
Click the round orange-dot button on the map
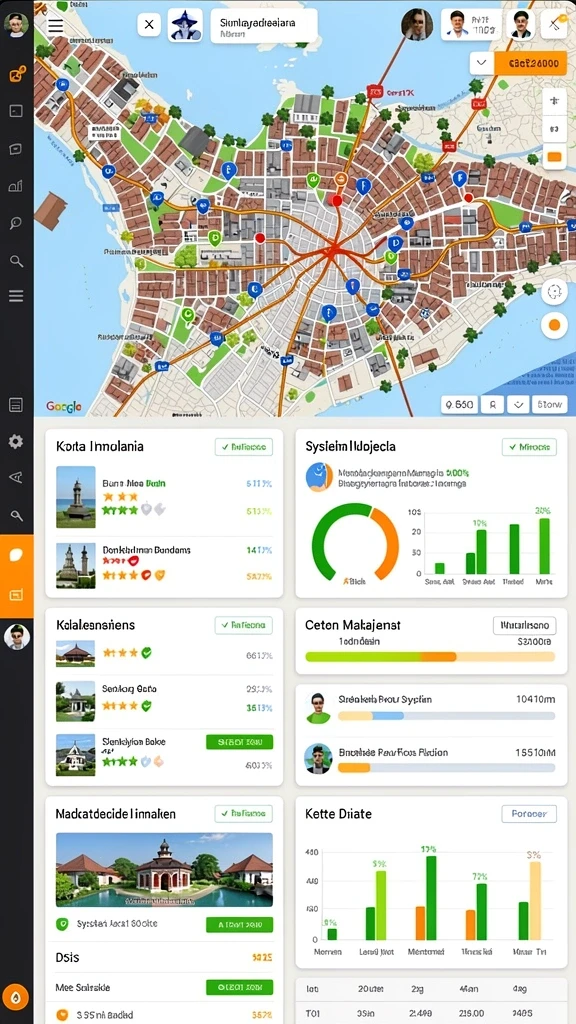click(554, 325)
